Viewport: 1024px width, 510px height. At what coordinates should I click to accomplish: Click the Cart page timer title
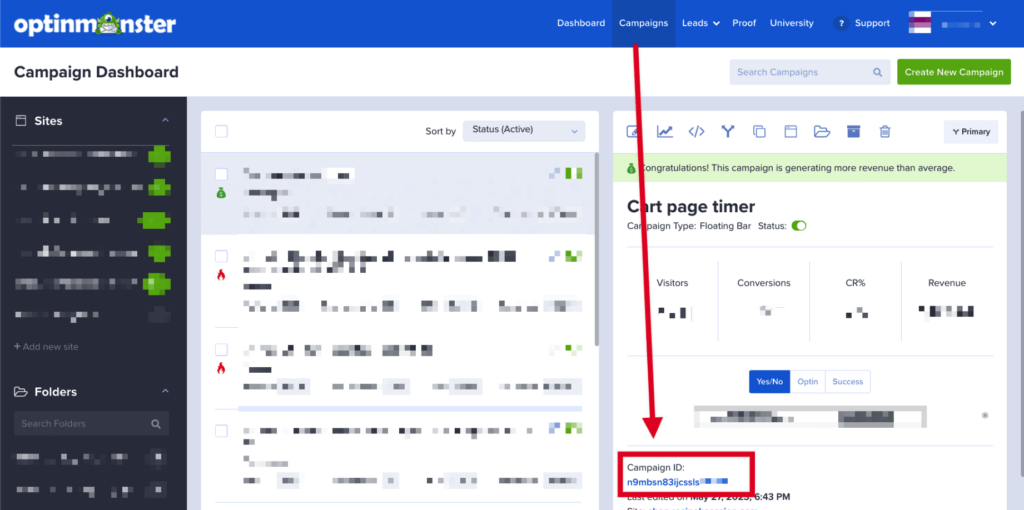coord(691,206)
